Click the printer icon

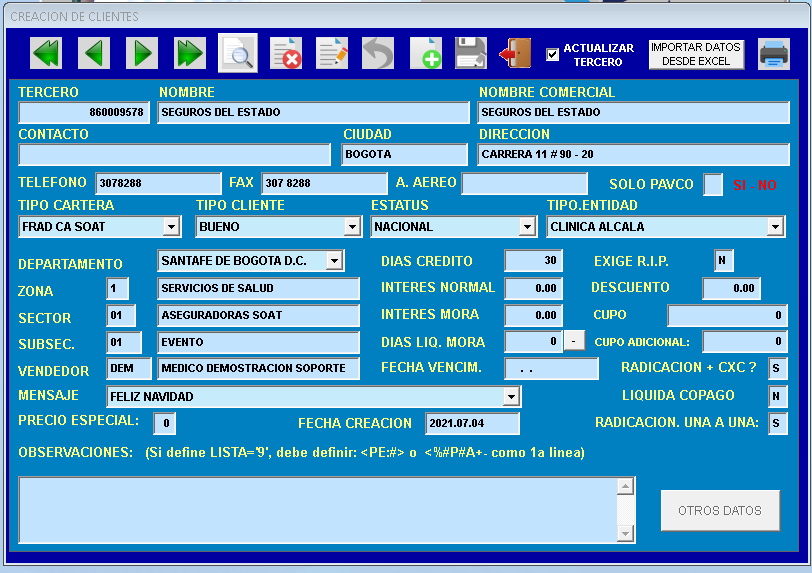point(774,54)
